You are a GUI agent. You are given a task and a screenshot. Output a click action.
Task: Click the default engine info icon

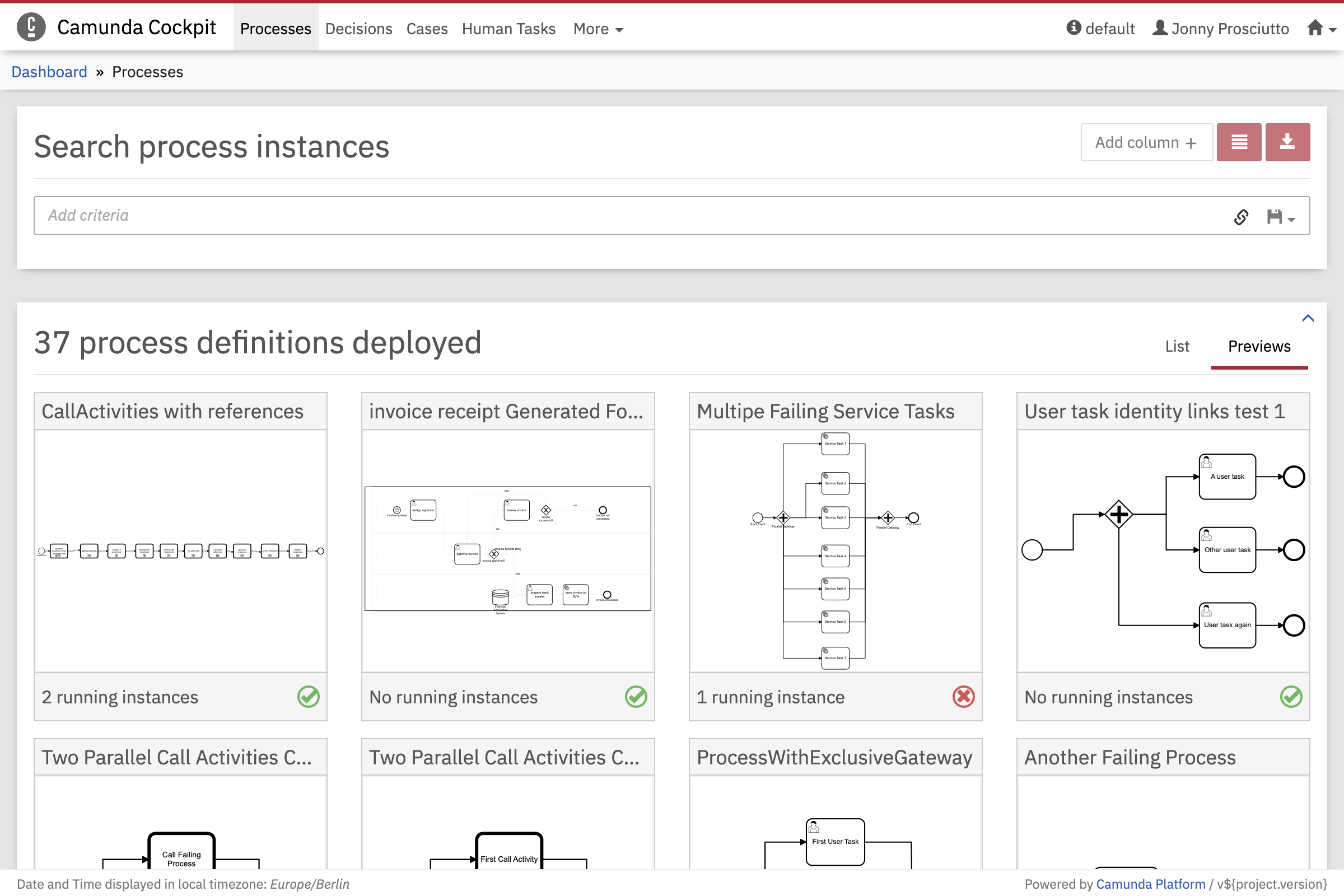click(x=1074, y=27)
